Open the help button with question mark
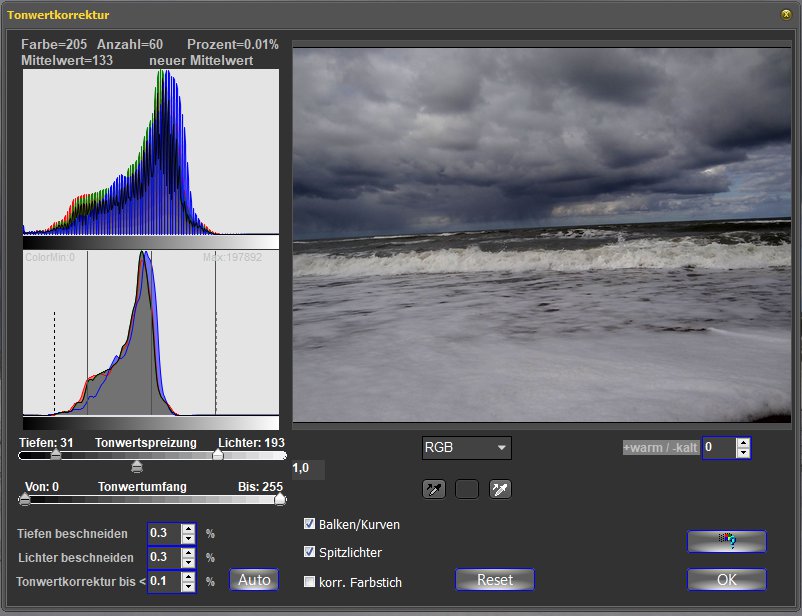This screenshot has width=802, height=616. [x=726, y=541]
